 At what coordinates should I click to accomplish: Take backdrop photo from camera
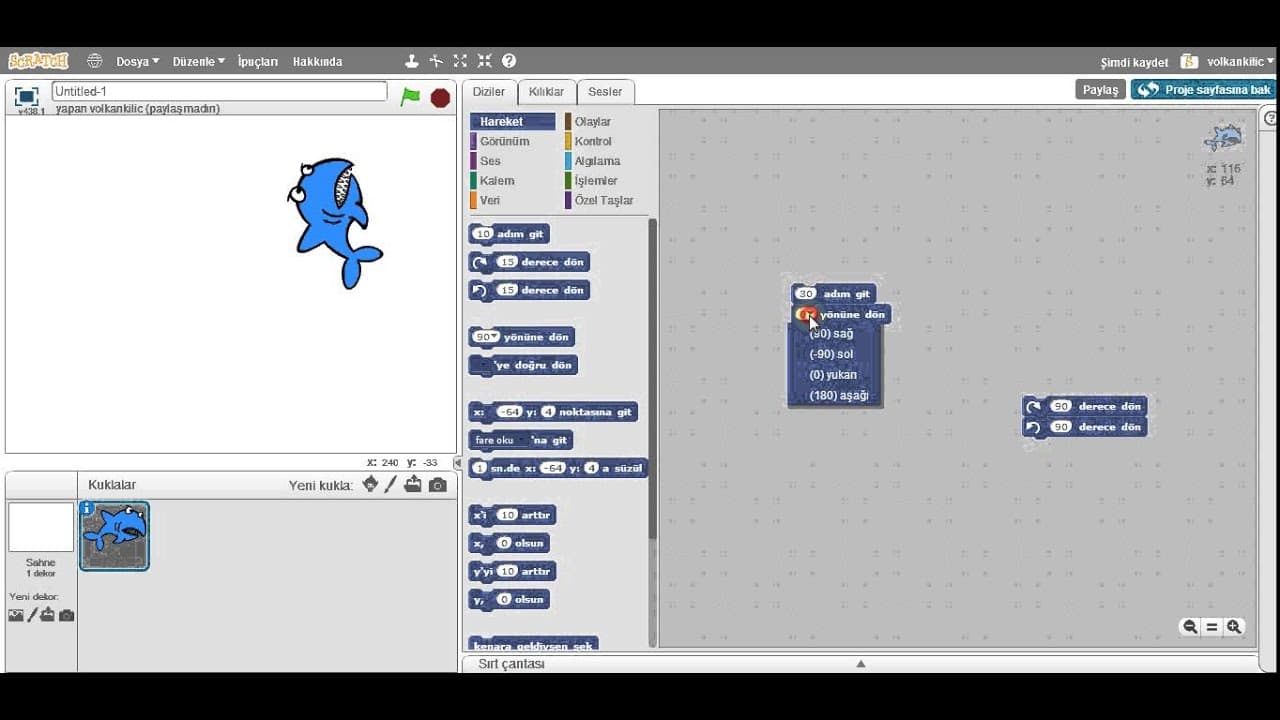tap(66, 615)
